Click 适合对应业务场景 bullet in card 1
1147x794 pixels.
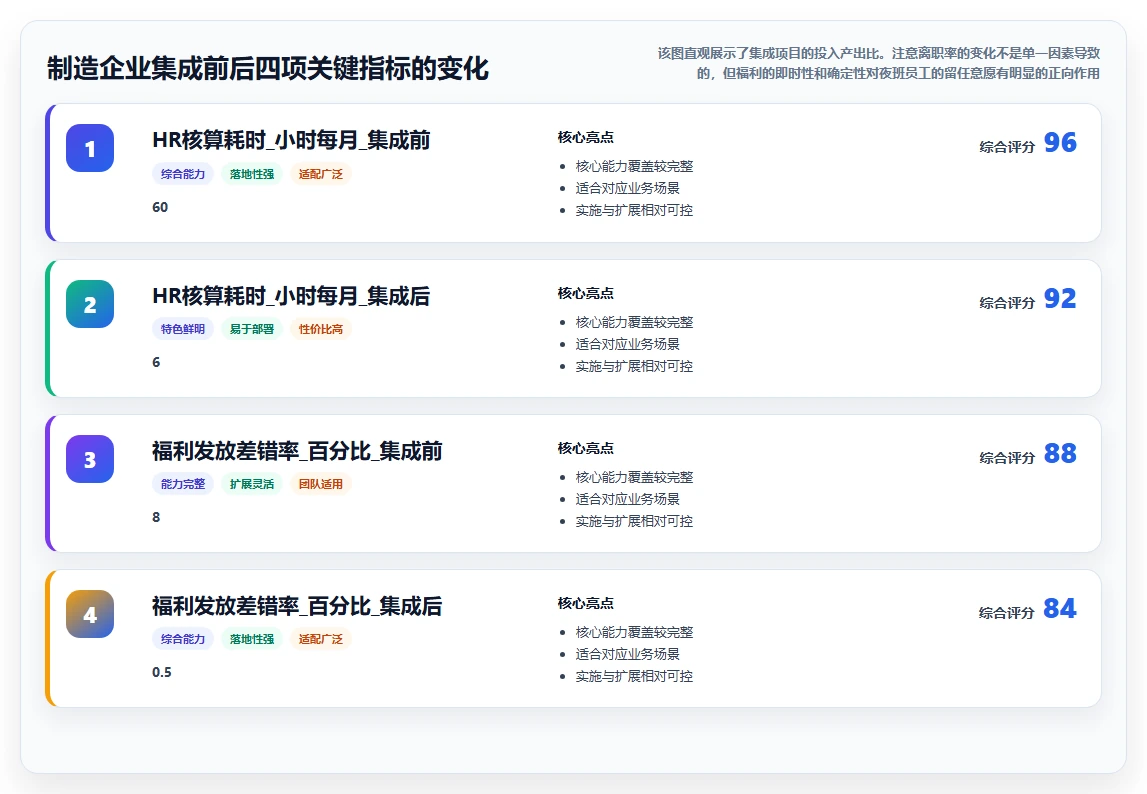pyautogui.click(x=628, y=189)
